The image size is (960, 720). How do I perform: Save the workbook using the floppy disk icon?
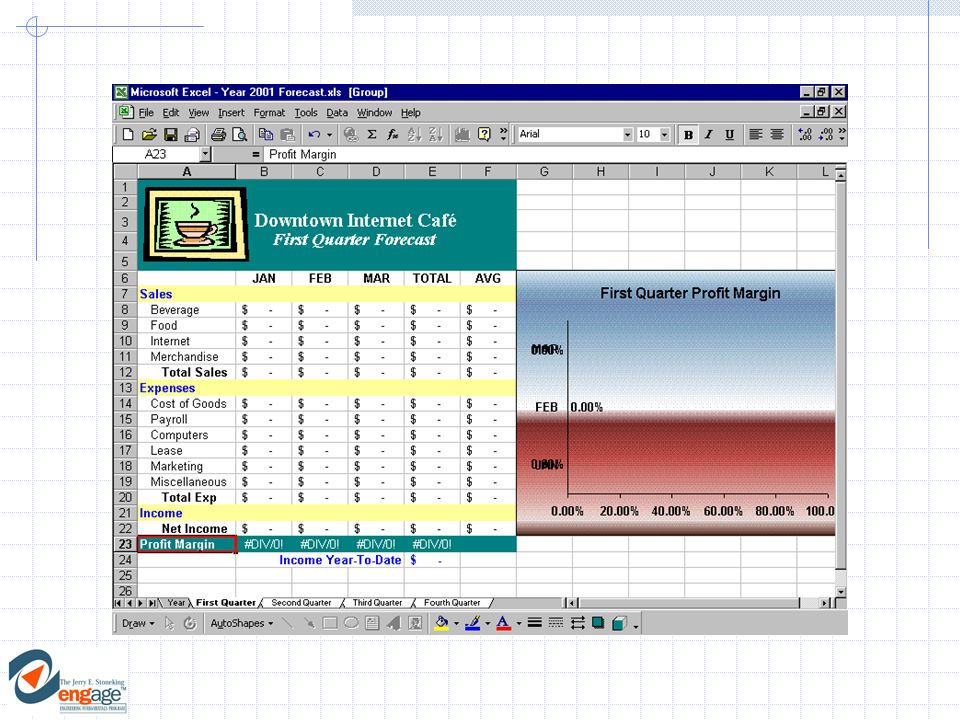tap(171, 134)
